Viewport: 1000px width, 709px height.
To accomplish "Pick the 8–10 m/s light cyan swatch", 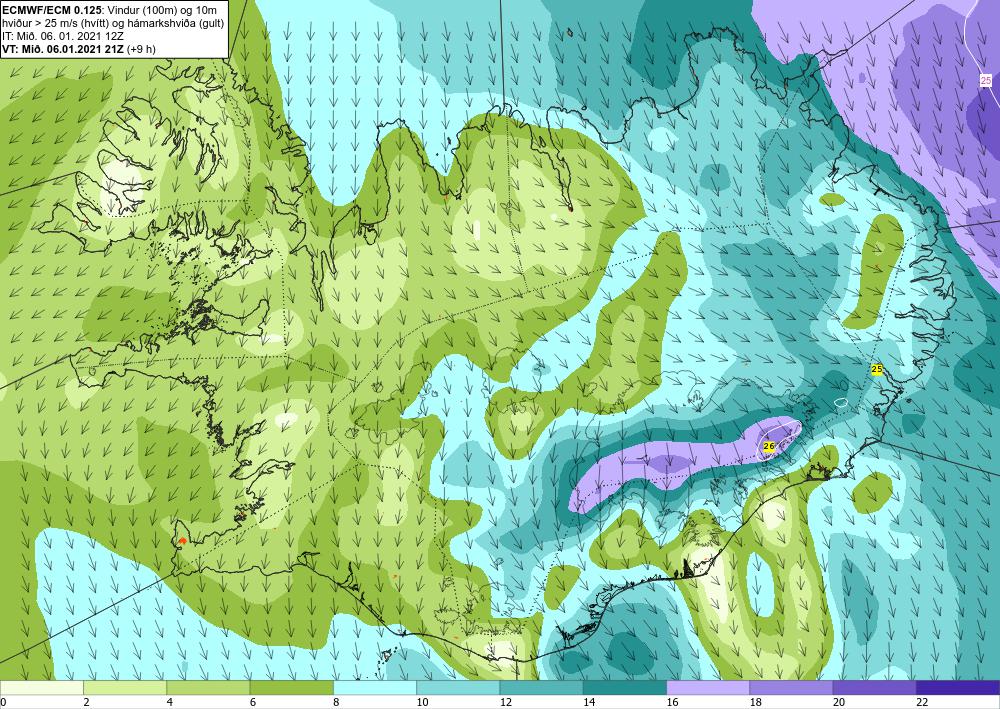I will coord(375,687).
